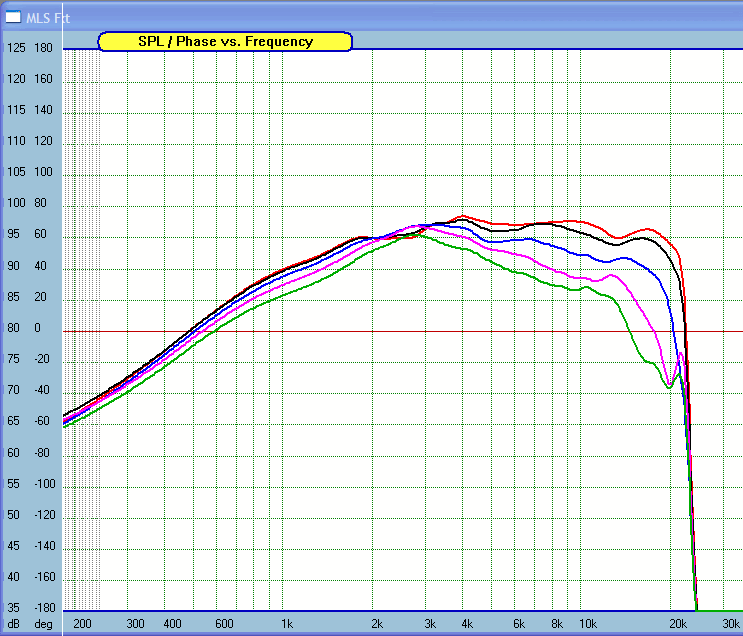The width and height of the screenshot is (743, 636).
Task: Click the 4k frequency axis label
Action: [467, 624]
